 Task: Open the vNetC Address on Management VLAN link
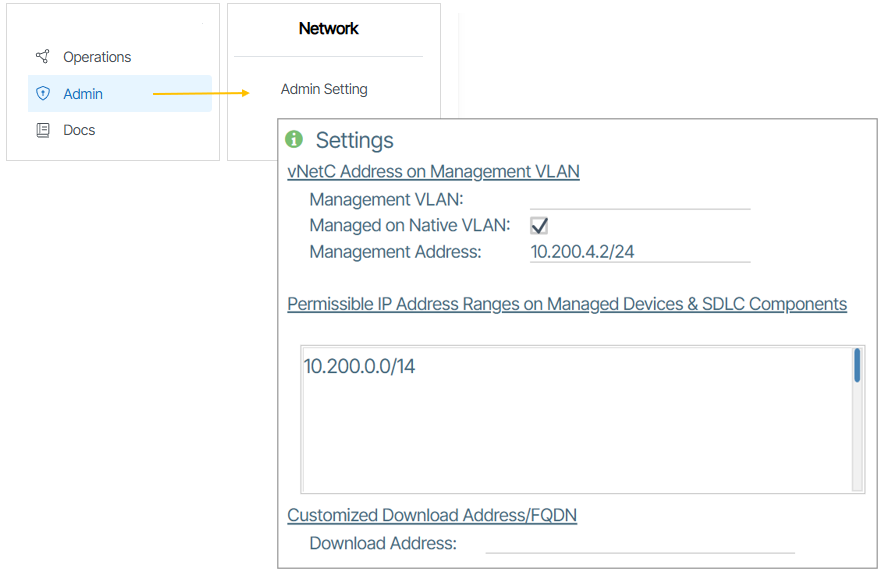[433, 171]
